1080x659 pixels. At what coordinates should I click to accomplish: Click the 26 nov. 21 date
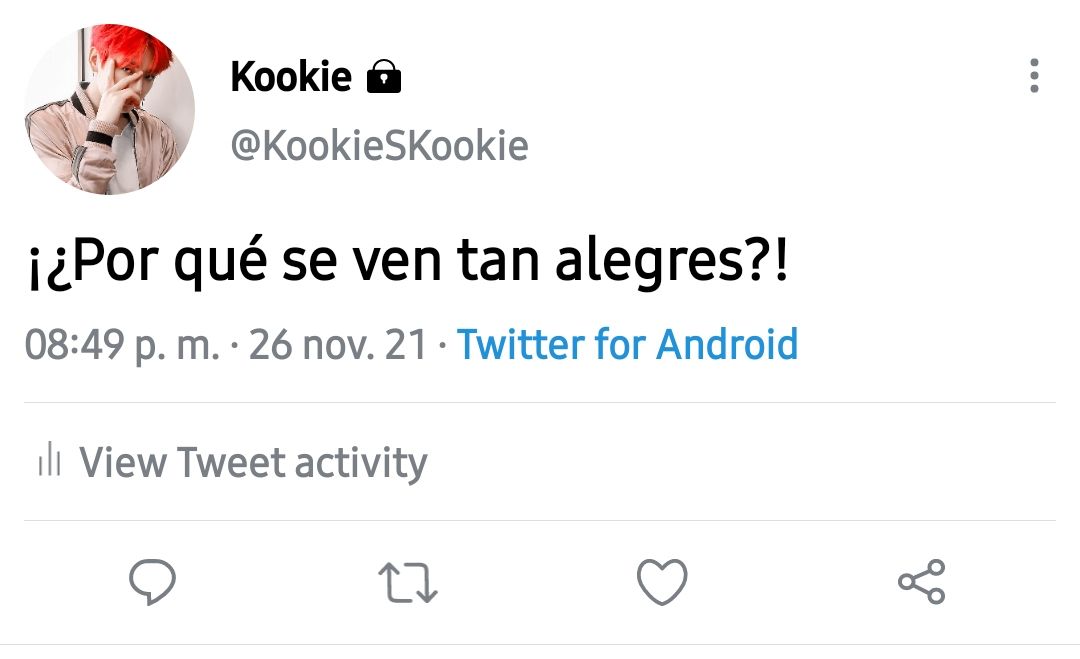click(338, 344)
